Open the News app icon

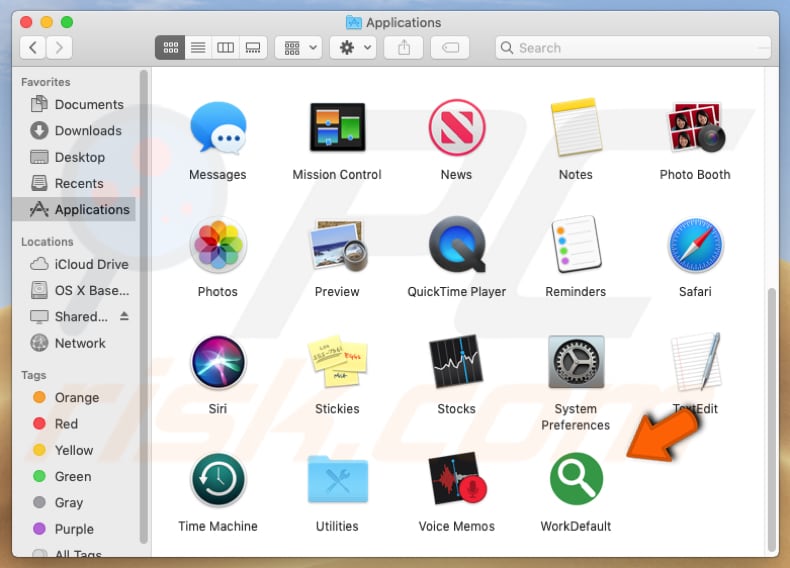coord(456,127)
